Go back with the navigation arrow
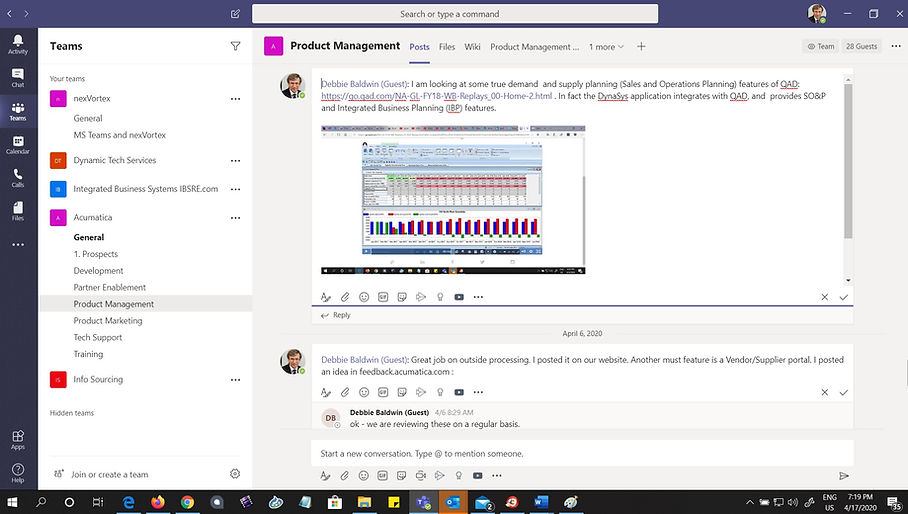Viewport: 908px width, 514px height. click(10, 13)
